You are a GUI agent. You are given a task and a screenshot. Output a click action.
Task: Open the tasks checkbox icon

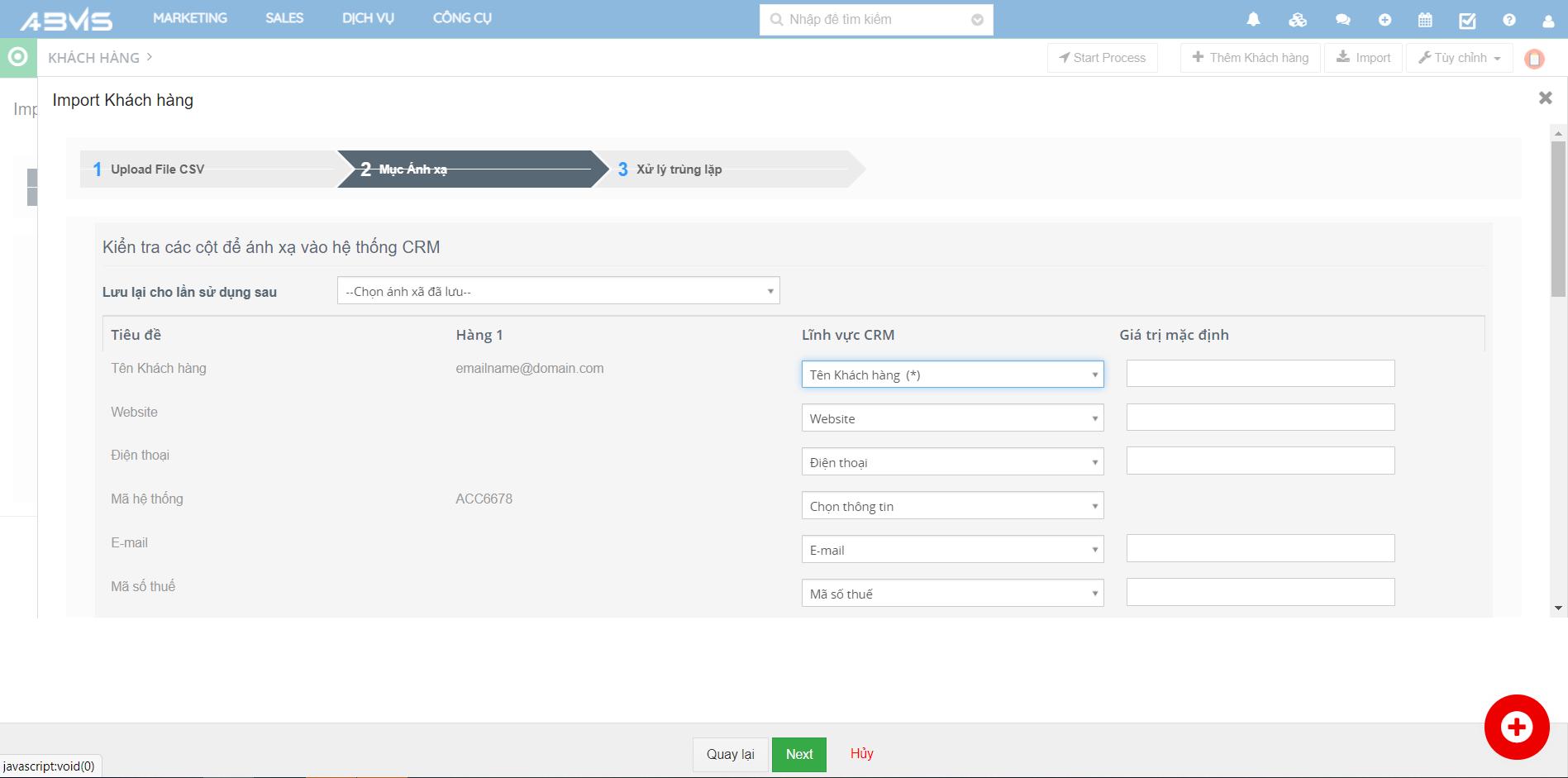coord(1467,20)
